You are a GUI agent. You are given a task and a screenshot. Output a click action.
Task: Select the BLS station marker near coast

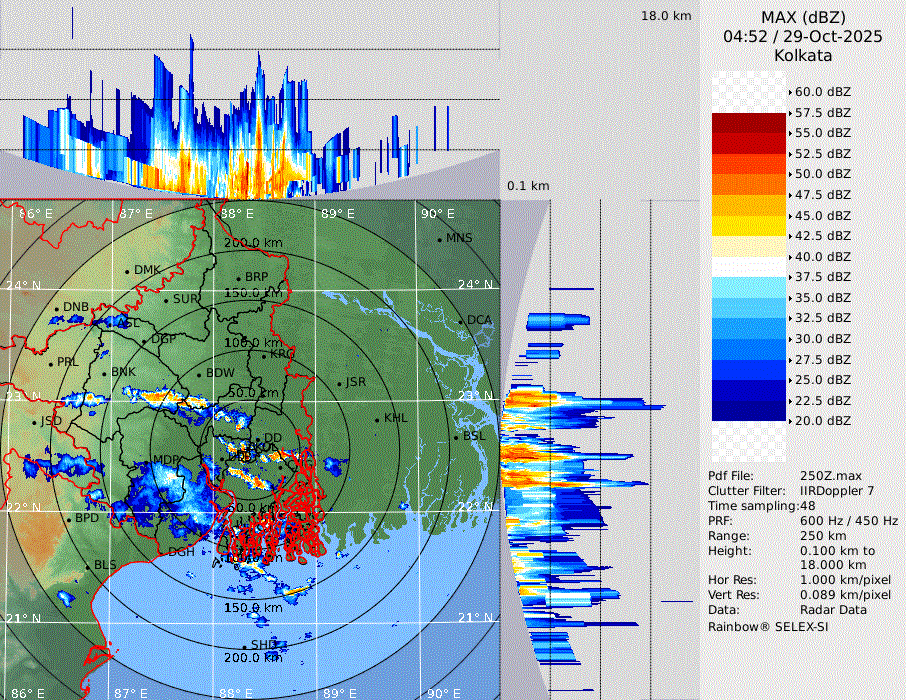pyautogui.click(x=88, y=567)
